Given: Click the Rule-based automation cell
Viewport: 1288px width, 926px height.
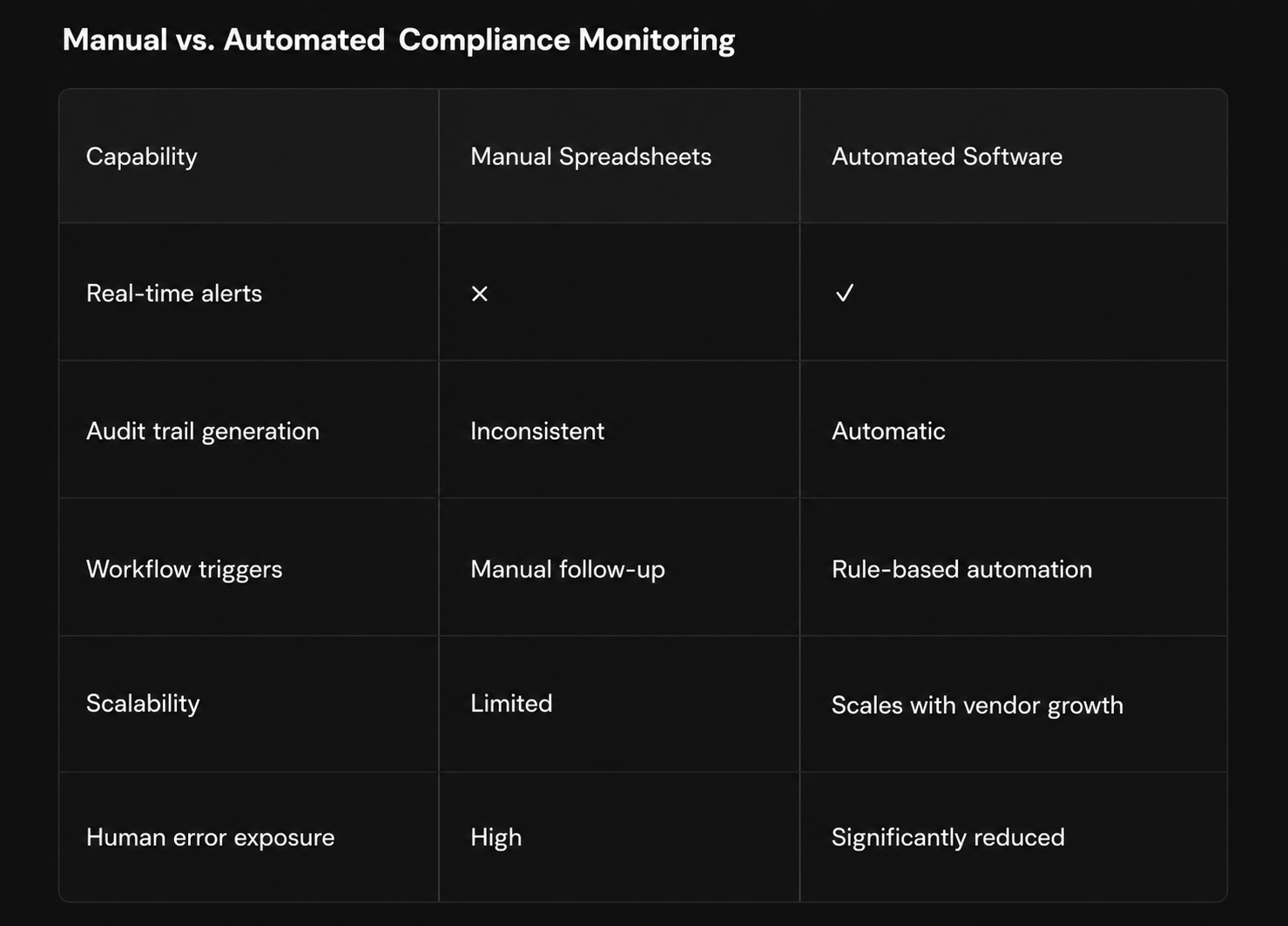Looking at the screenshot, I should 961,570.
